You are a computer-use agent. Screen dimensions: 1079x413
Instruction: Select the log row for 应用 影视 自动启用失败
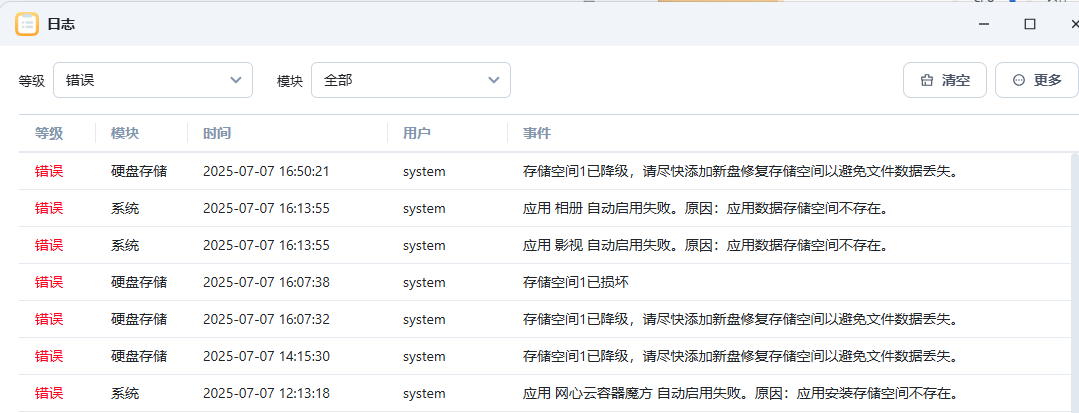(544, 246)
